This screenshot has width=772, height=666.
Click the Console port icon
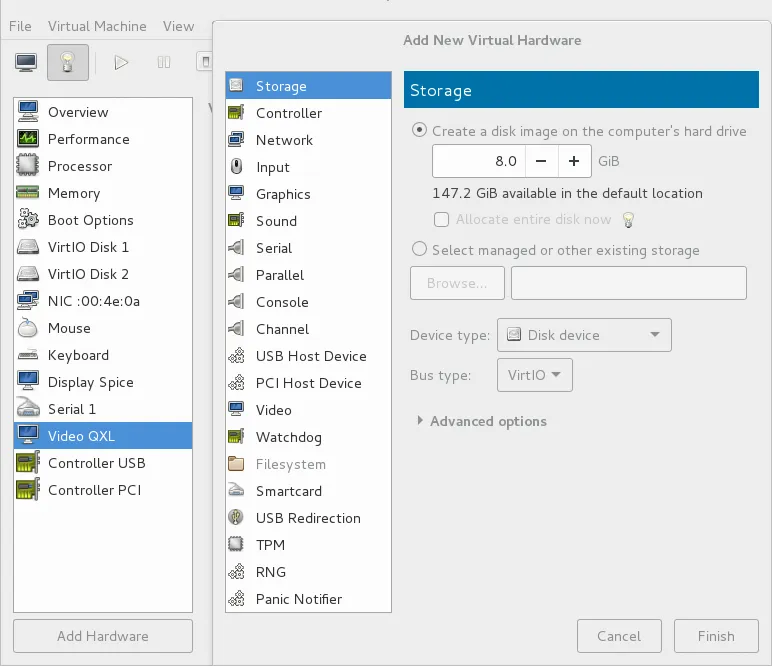(236, 302)
